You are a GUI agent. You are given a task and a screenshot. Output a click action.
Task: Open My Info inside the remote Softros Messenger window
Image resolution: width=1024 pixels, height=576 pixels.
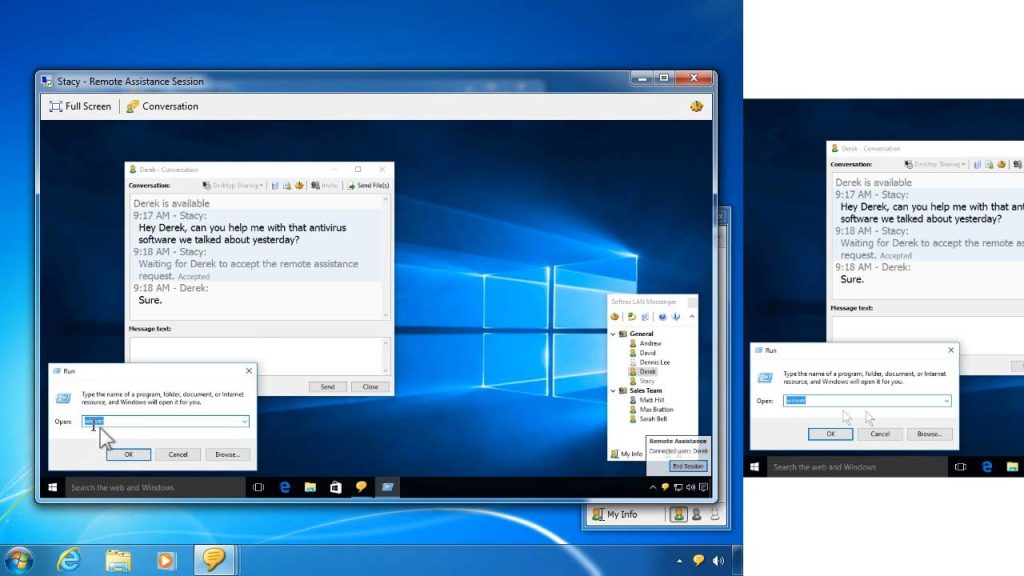(x=626, y=454)
